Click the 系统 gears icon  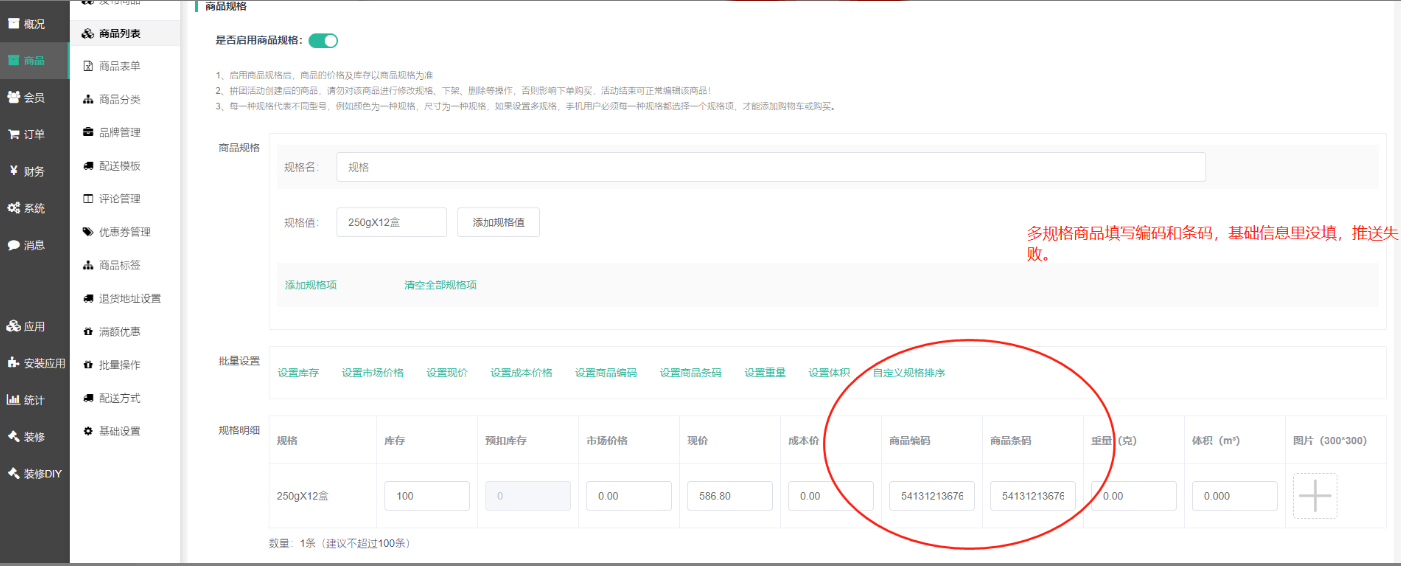(14, 208)
